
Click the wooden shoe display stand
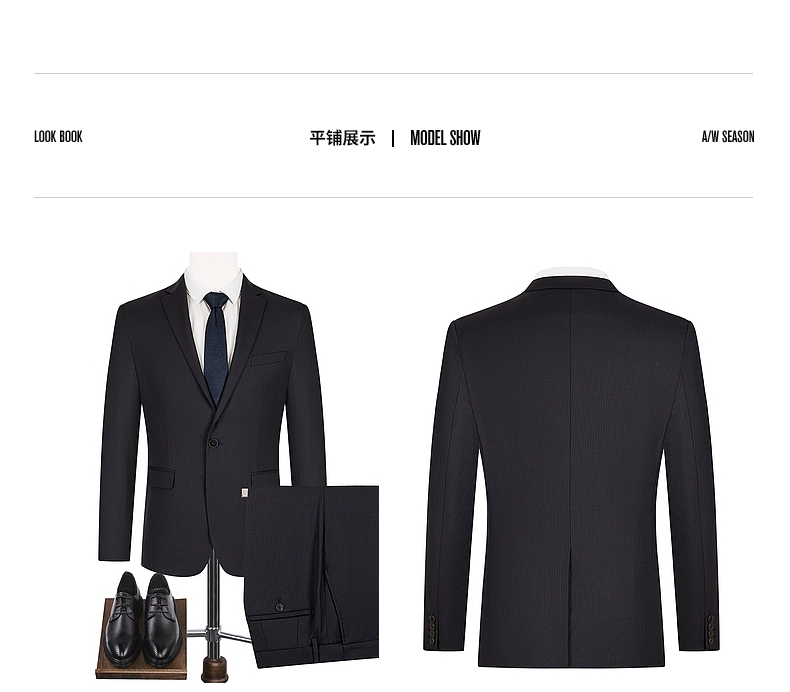pos(141,639)
